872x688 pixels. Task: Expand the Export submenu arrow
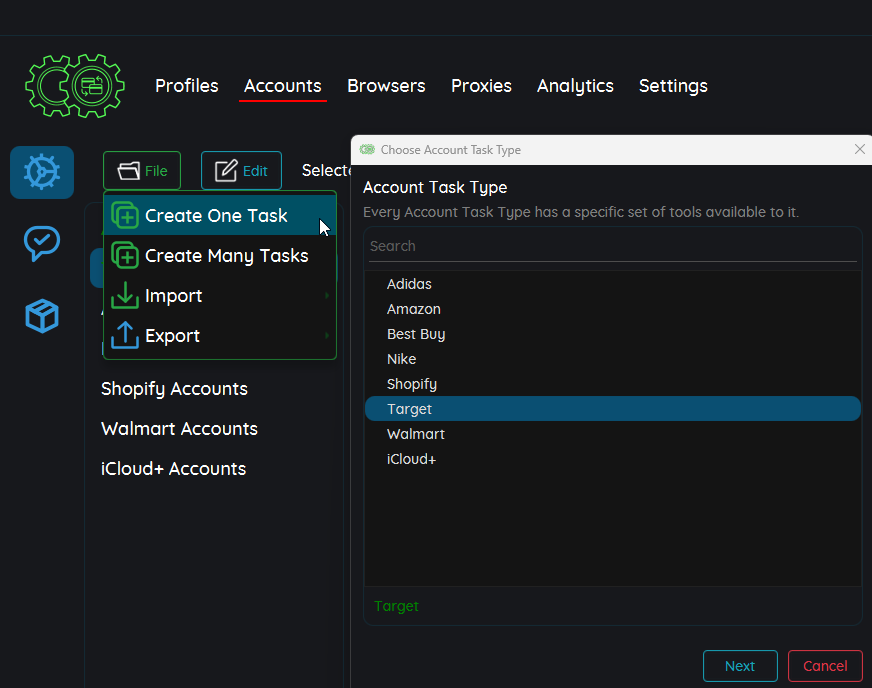pyautogui.click(x=327, y=336)
